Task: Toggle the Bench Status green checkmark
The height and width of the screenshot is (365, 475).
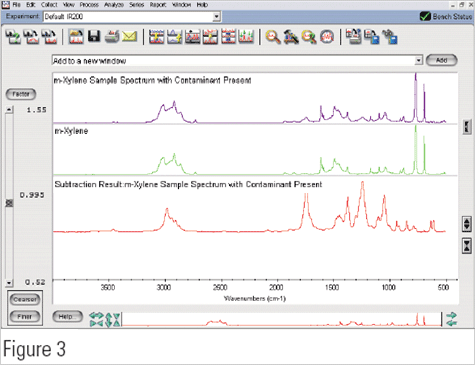Action: pos(425,16)
